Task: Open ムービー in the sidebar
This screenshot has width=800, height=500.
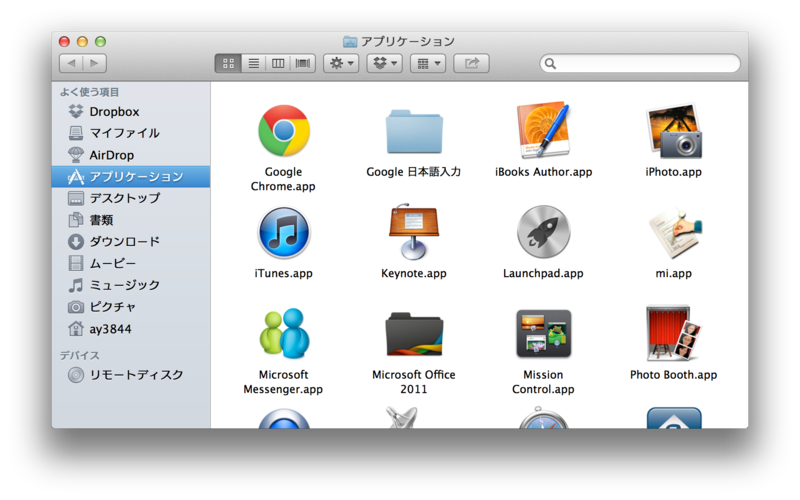Action: 131,263
